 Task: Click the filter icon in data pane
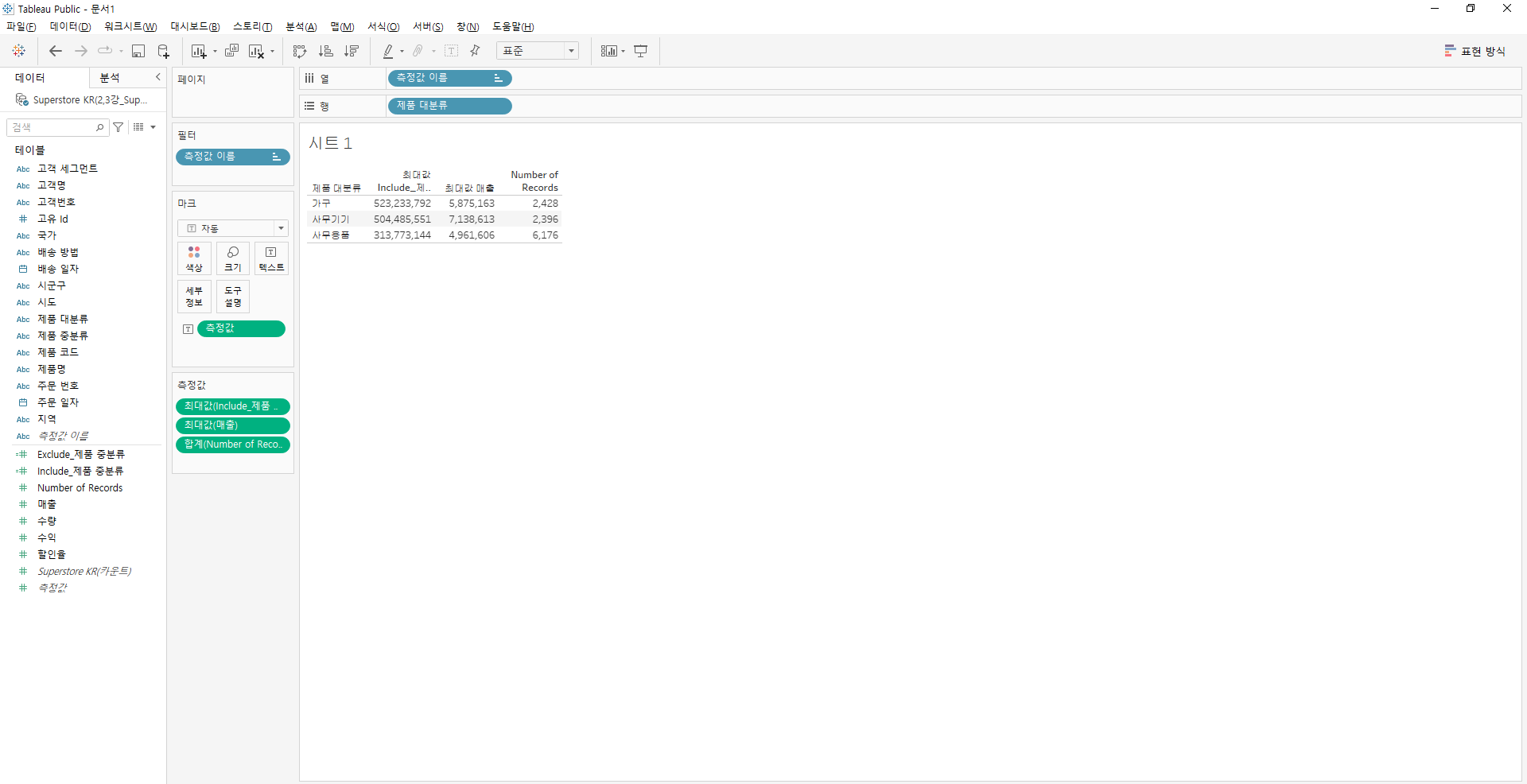point(119,127)
